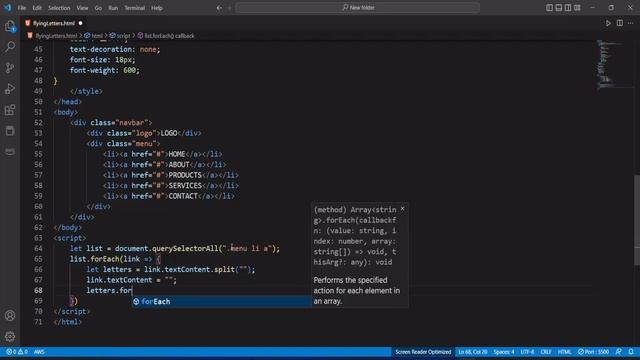640x360 pixels.
Task: Go back with navigation arrow
Action: click(219, 8)
